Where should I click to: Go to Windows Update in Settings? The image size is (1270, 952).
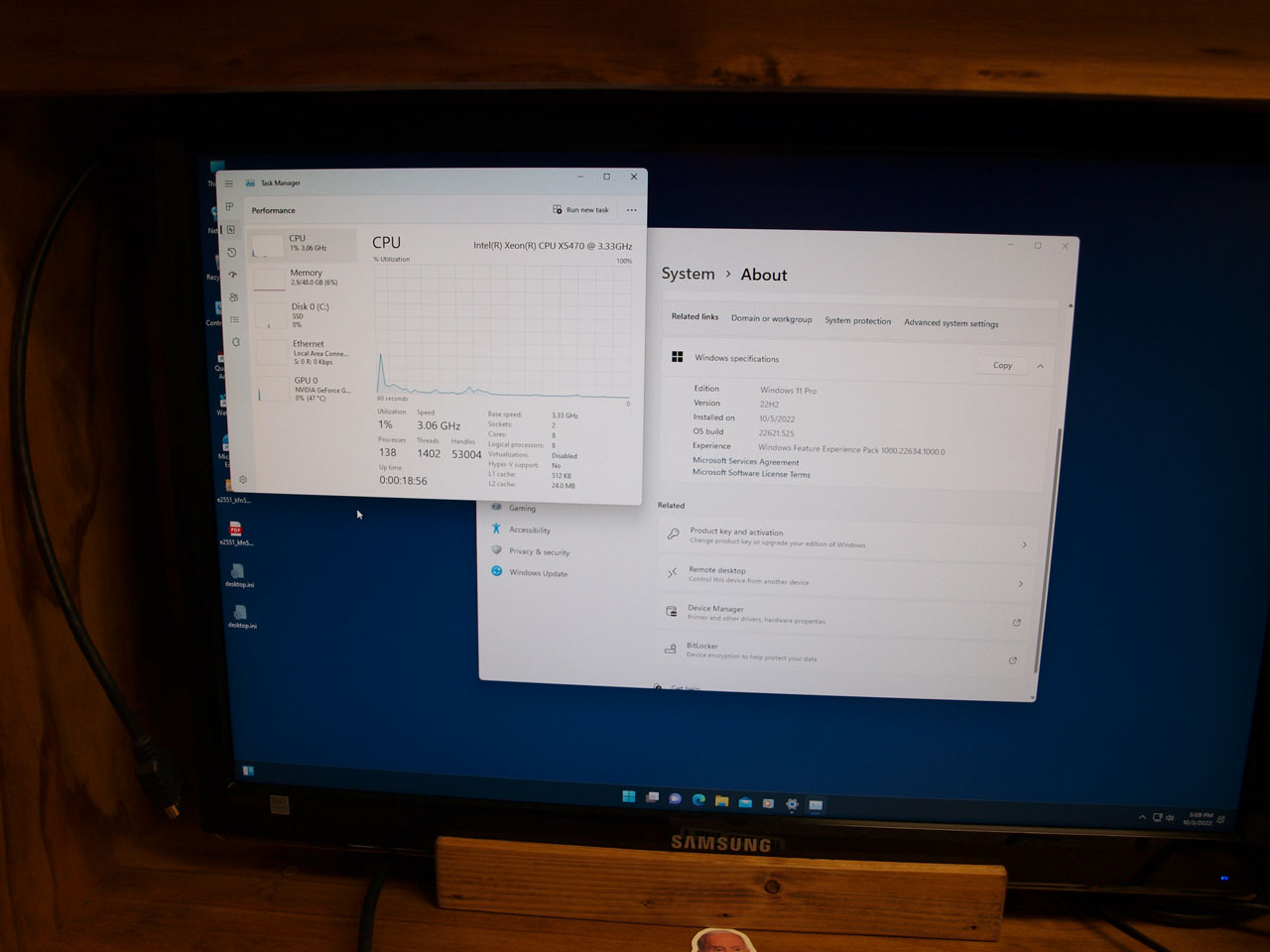[538, 573]
